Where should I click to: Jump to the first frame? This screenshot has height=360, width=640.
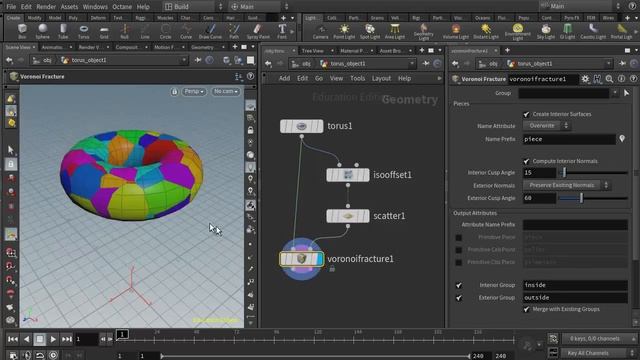tap(13, 339)
